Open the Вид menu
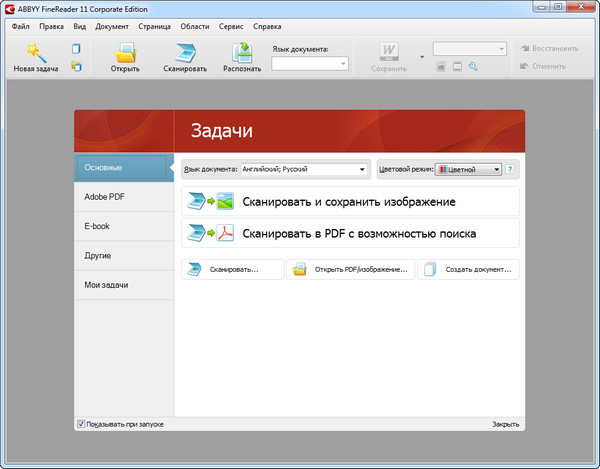 coord(80,26)
